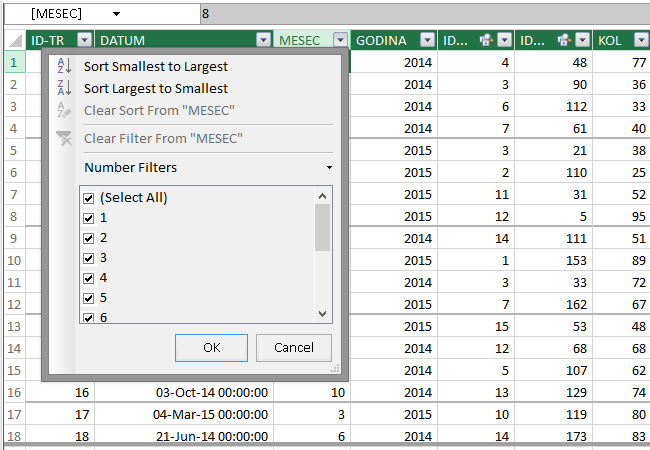Open the Number Filters submenu

[208, 167]
